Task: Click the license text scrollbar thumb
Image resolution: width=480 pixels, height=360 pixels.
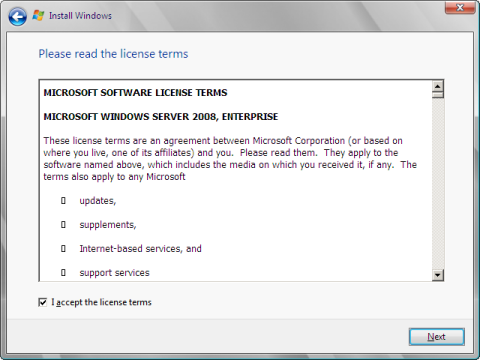Action: click(438, 95)
